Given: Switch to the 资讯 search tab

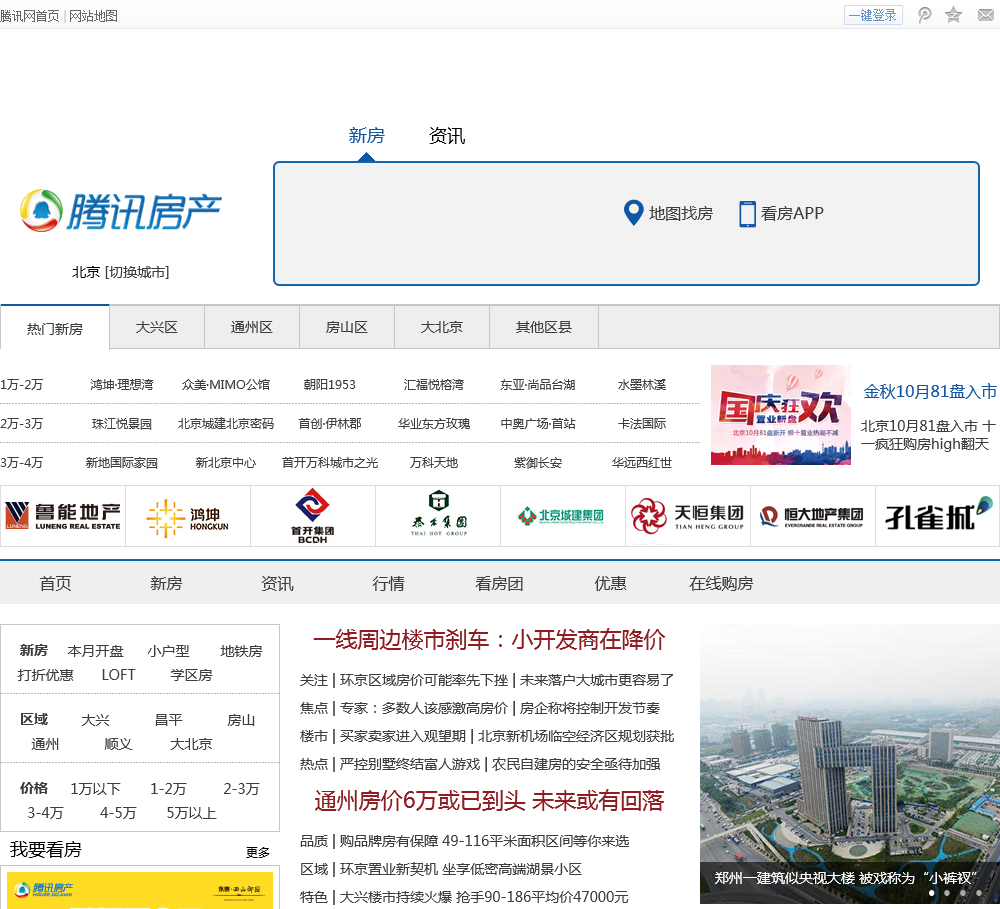Looking at the screenshot, I should click(x=446, y=136).
